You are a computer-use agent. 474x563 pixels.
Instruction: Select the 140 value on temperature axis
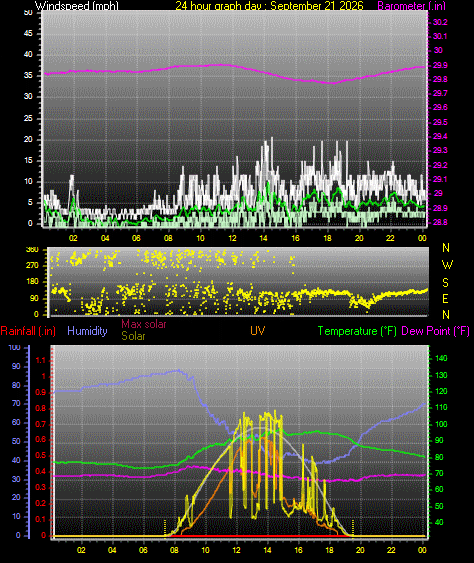pos(441,358)
